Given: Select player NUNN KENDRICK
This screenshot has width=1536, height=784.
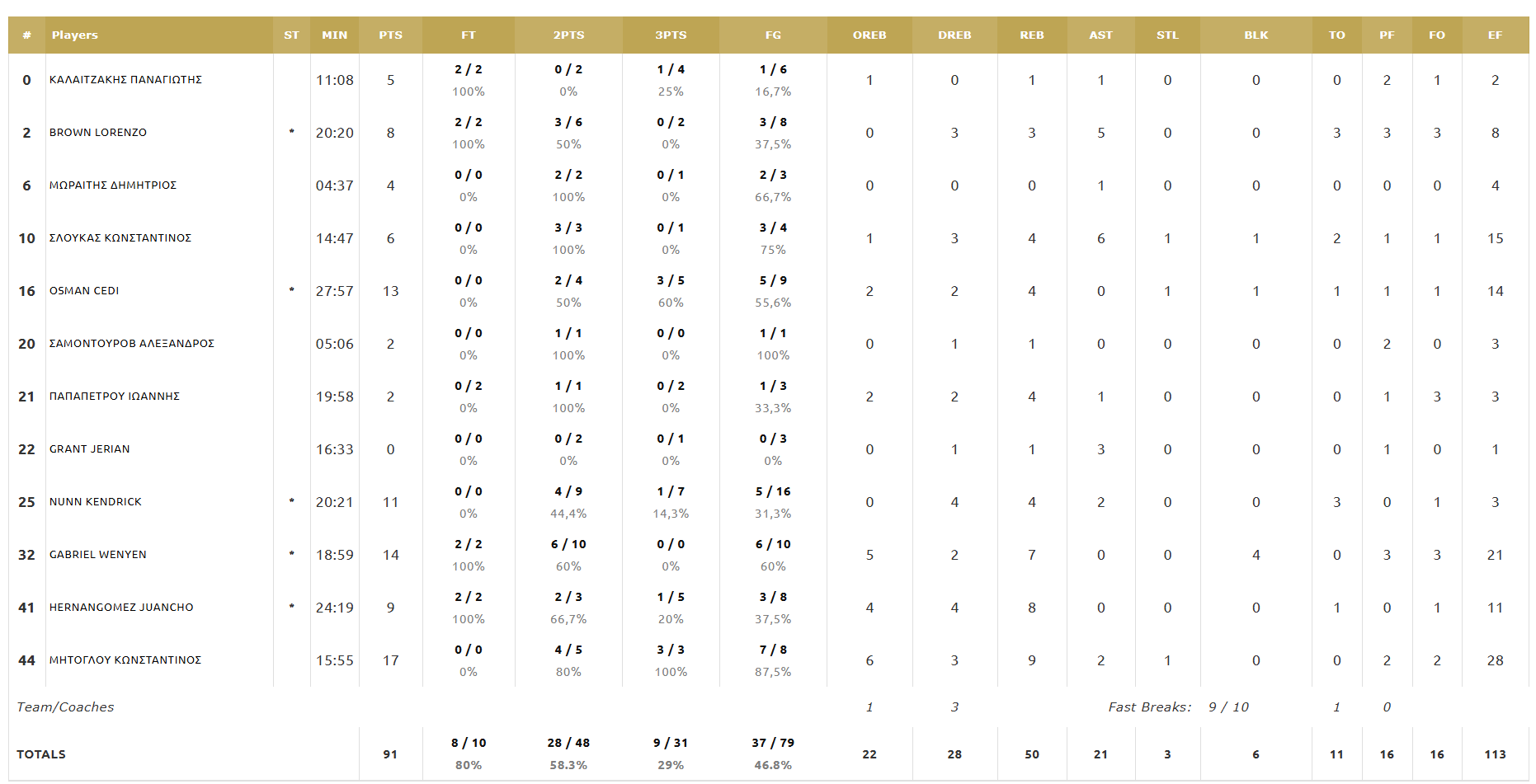Looking at the screenshot, I should pos(96,502).
